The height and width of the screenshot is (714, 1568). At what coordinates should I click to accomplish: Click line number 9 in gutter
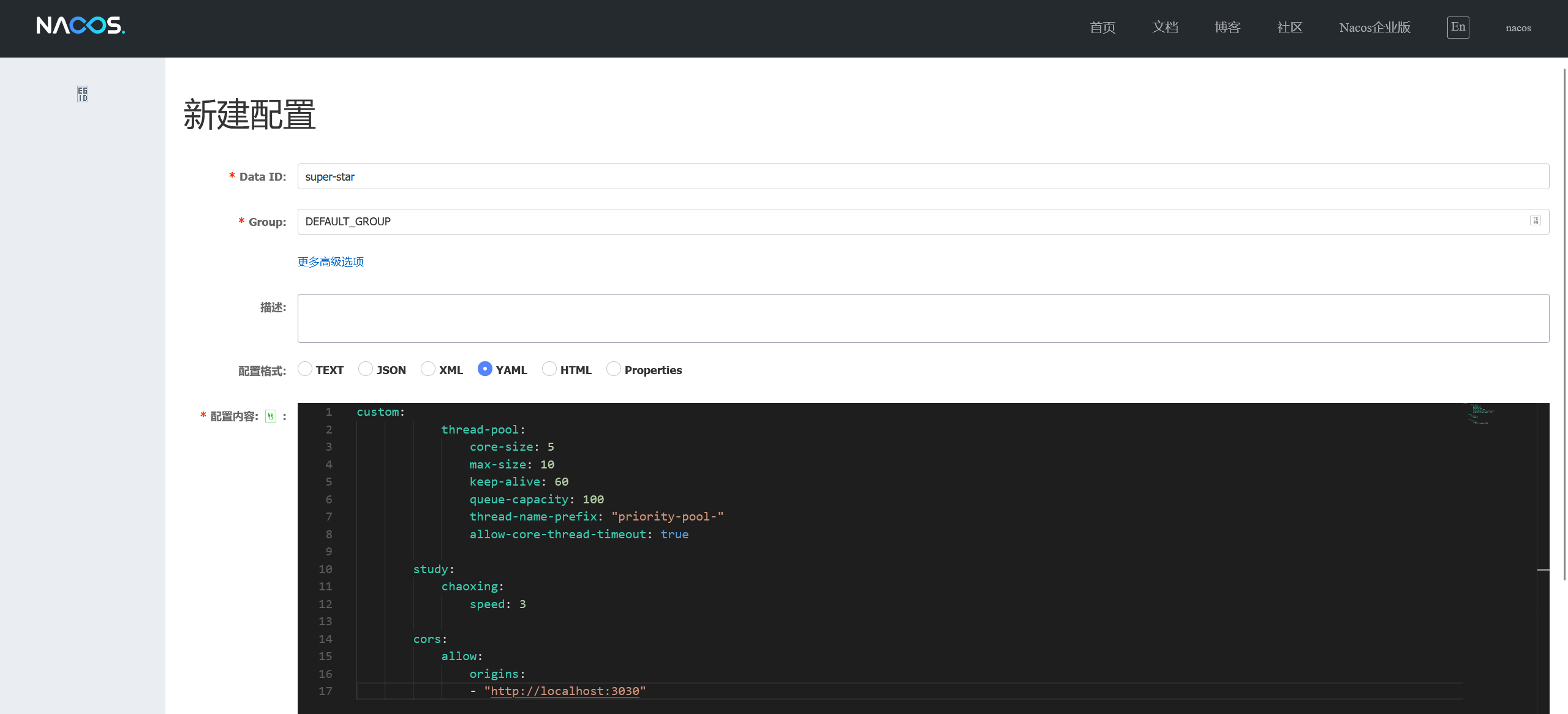click(329, 552)
